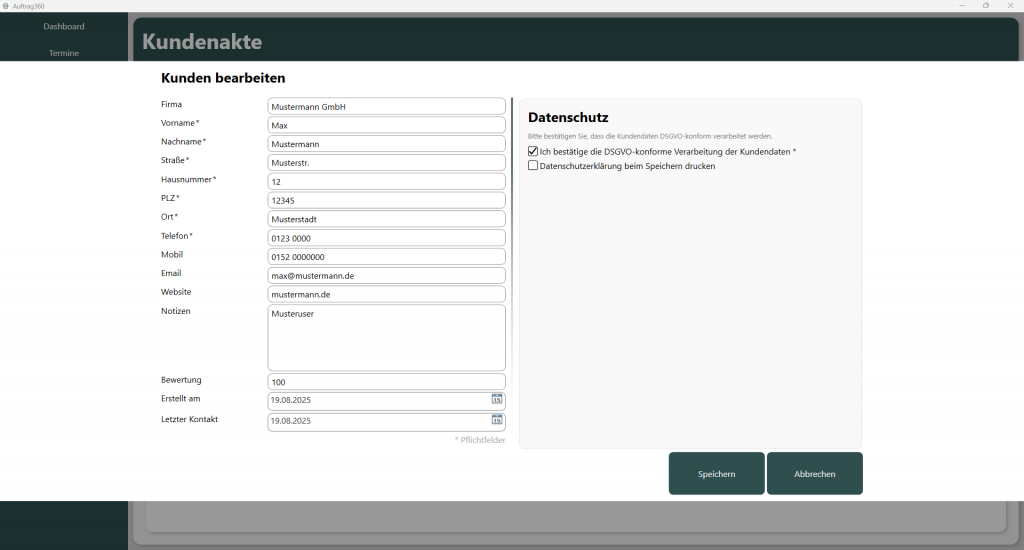This screenshot has width=1024, height=550.
Task: Click into the Firma field
Action: 386,106
